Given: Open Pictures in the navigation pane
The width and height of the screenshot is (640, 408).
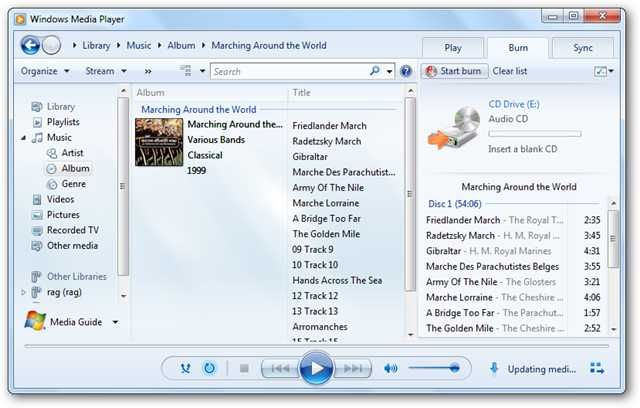Looking at the screenshot, I should point(63,215).
